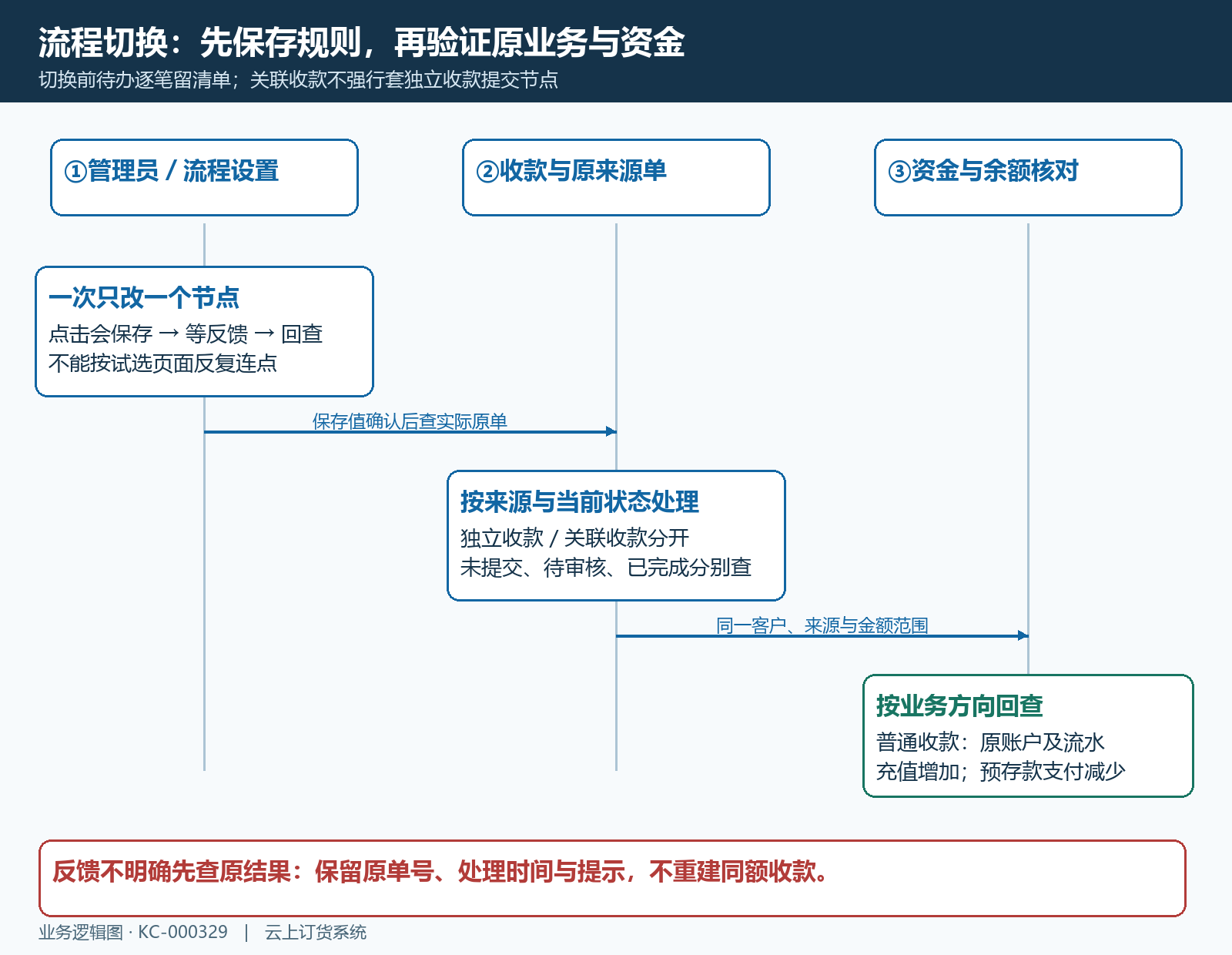Click the line '不能按试选页面反复连点'
Viewport: 1232px width, 955px height.
(x=162, y=363)
